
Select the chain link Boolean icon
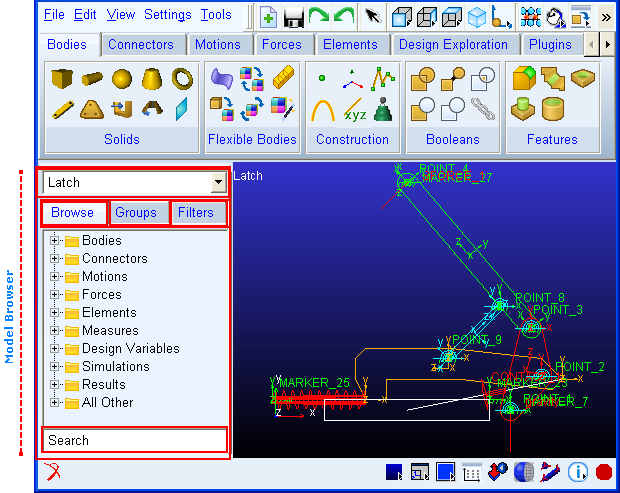483,109
